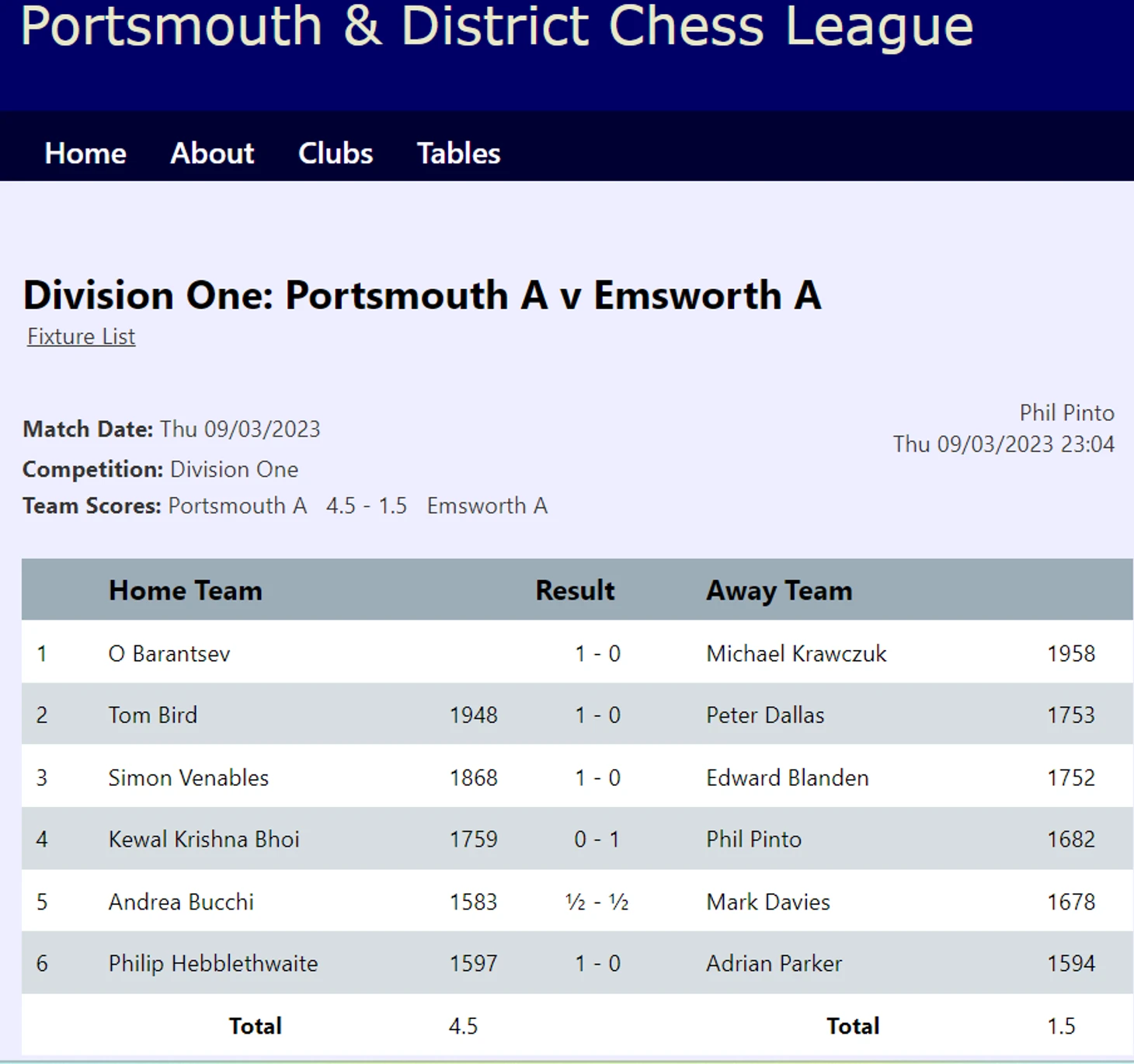Open the Fixture List link
This screenshot has height=1064, width=1134.
[82, 336]
